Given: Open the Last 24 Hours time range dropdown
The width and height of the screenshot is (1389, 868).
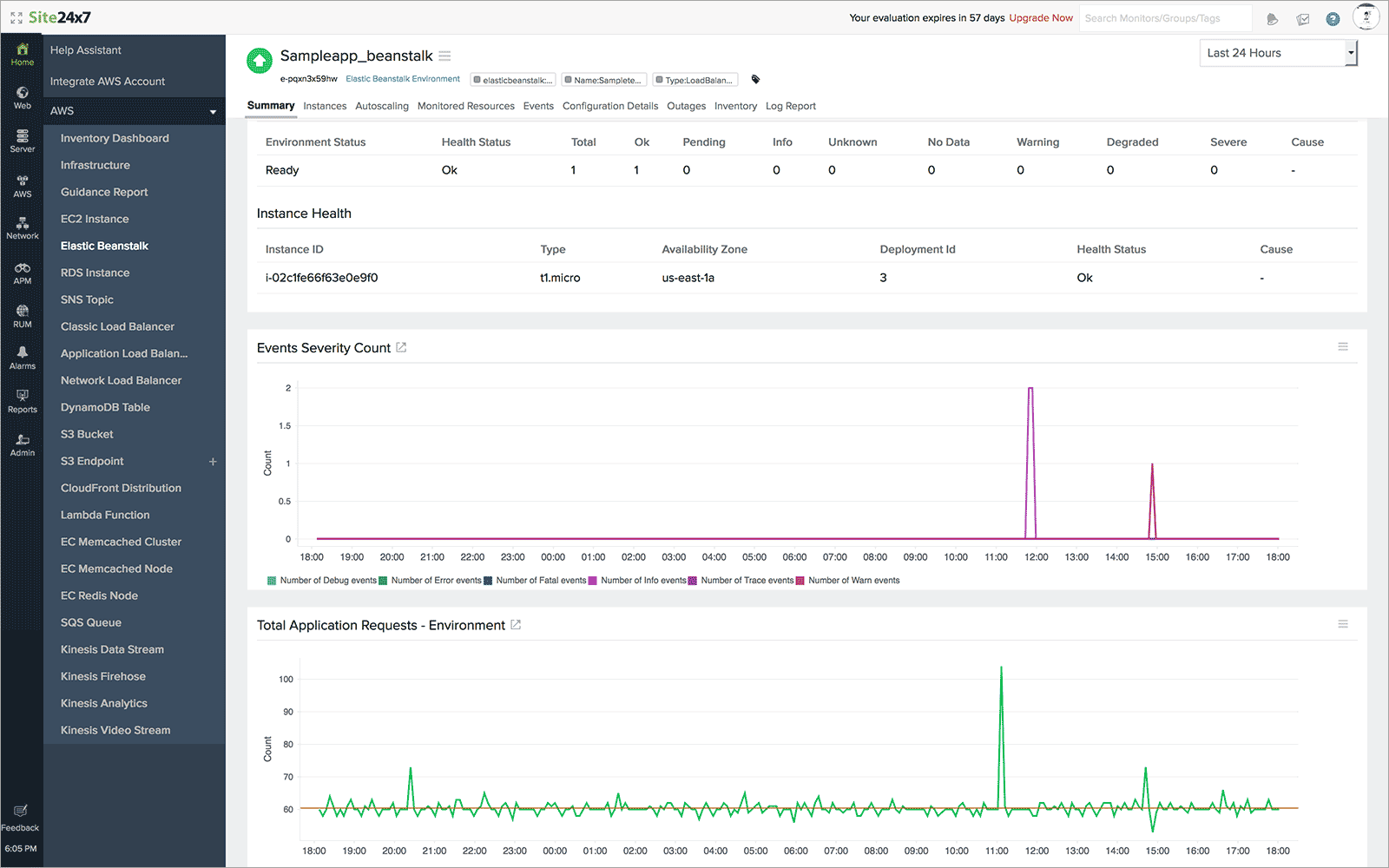Looking at the screenshot, I should point(1277,53).
